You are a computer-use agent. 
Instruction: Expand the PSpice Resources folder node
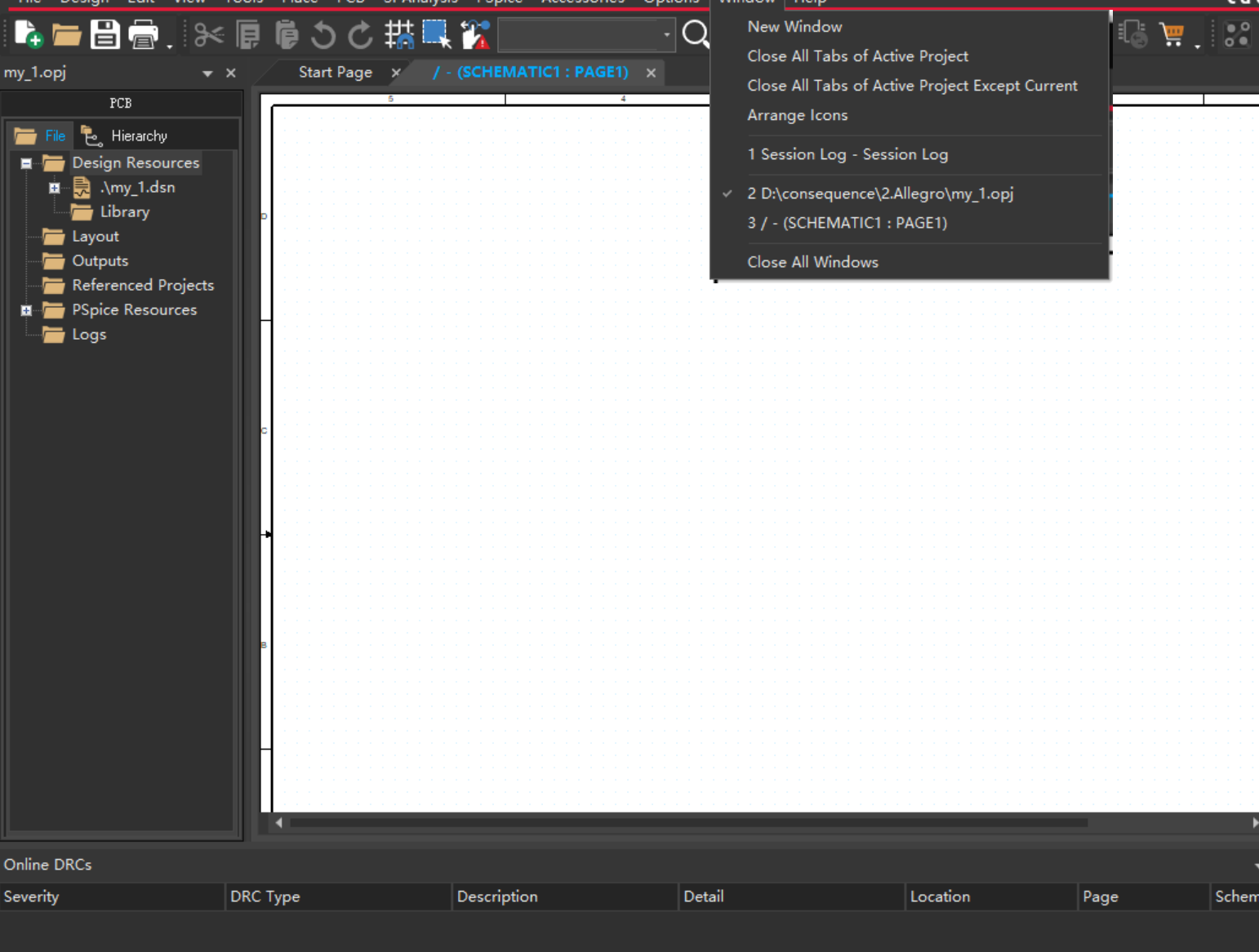(x=26, y=310)
